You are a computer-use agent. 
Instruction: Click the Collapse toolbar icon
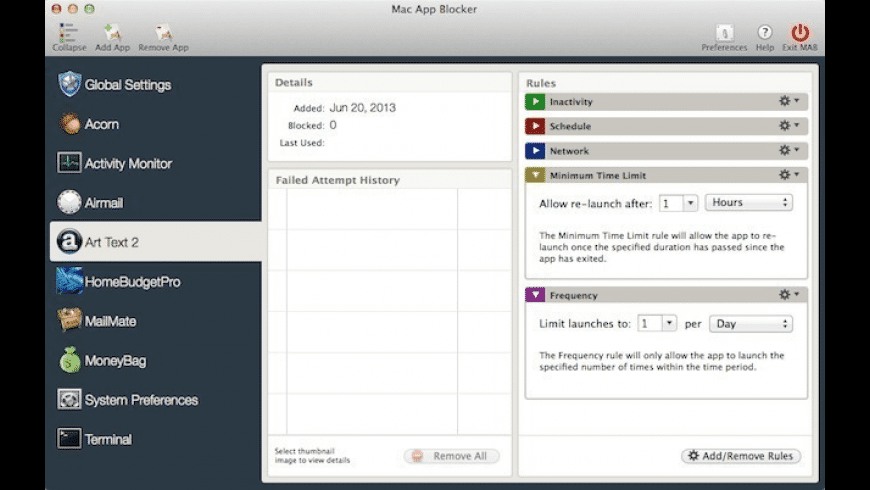[x=68, y=33]
